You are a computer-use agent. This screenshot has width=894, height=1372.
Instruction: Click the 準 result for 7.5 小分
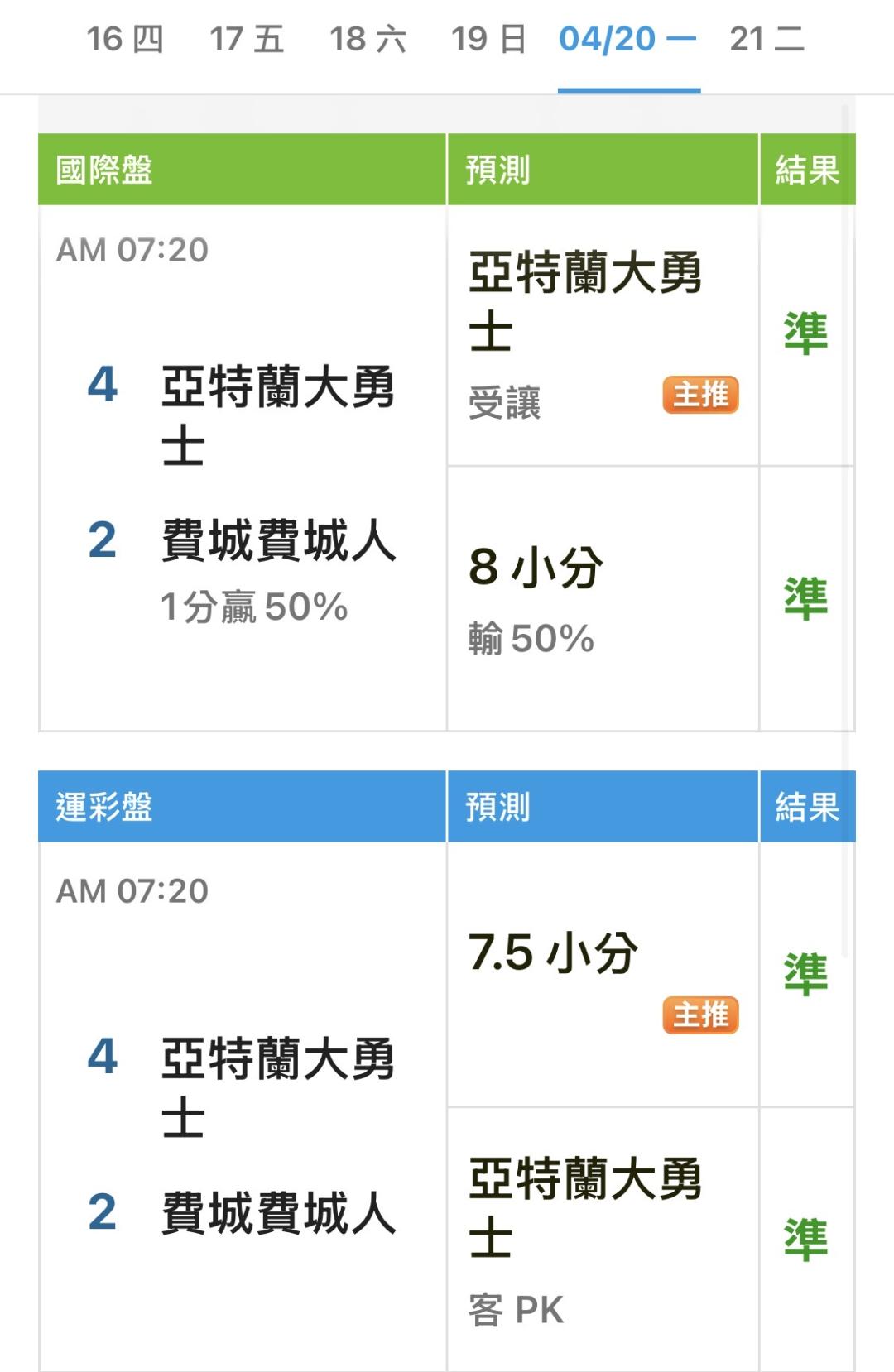coord(805,974)
